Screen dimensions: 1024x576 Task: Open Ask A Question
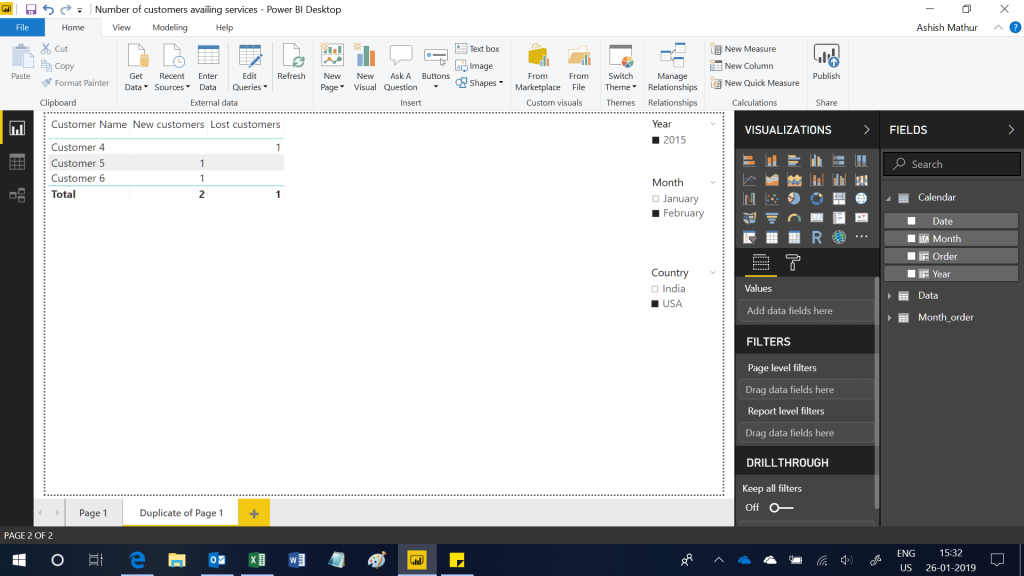400,68
